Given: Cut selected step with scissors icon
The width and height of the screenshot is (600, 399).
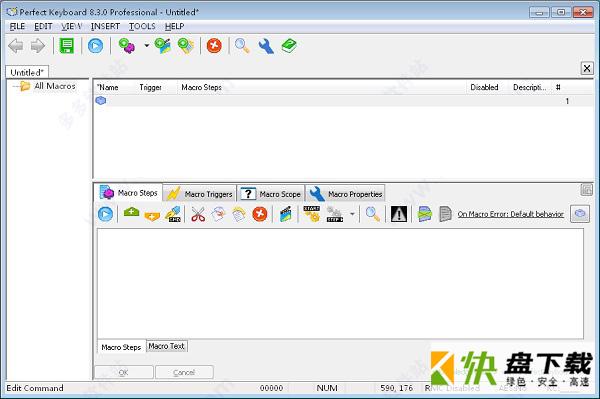Looking at the screenshot, I should coord(198,214).
